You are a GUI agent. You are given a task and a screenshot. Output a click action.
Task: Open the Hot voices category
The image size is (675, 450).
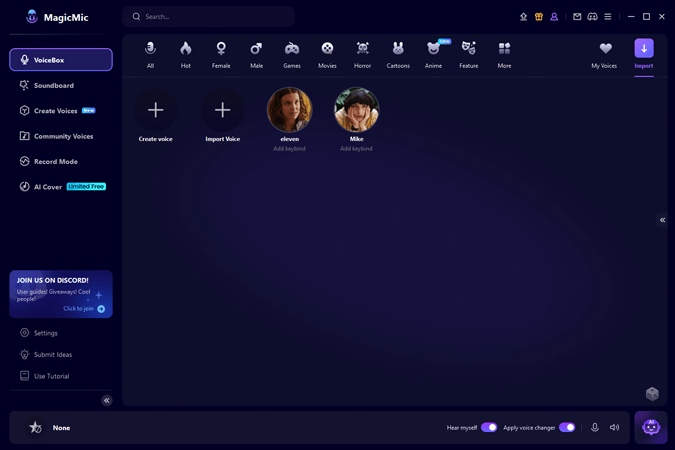[x=186, y=54]
